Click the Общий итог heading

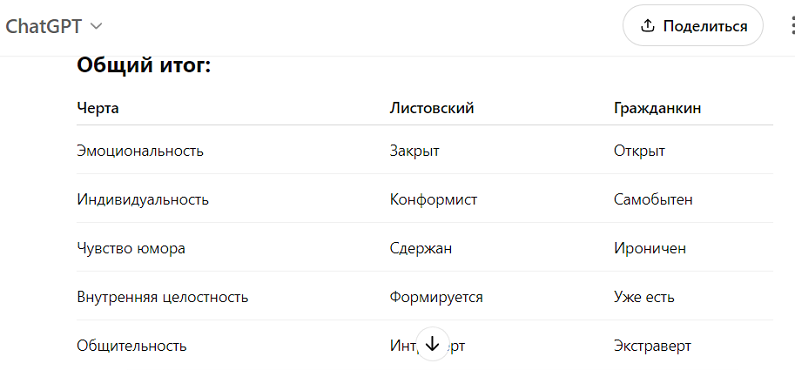[143, 66]
